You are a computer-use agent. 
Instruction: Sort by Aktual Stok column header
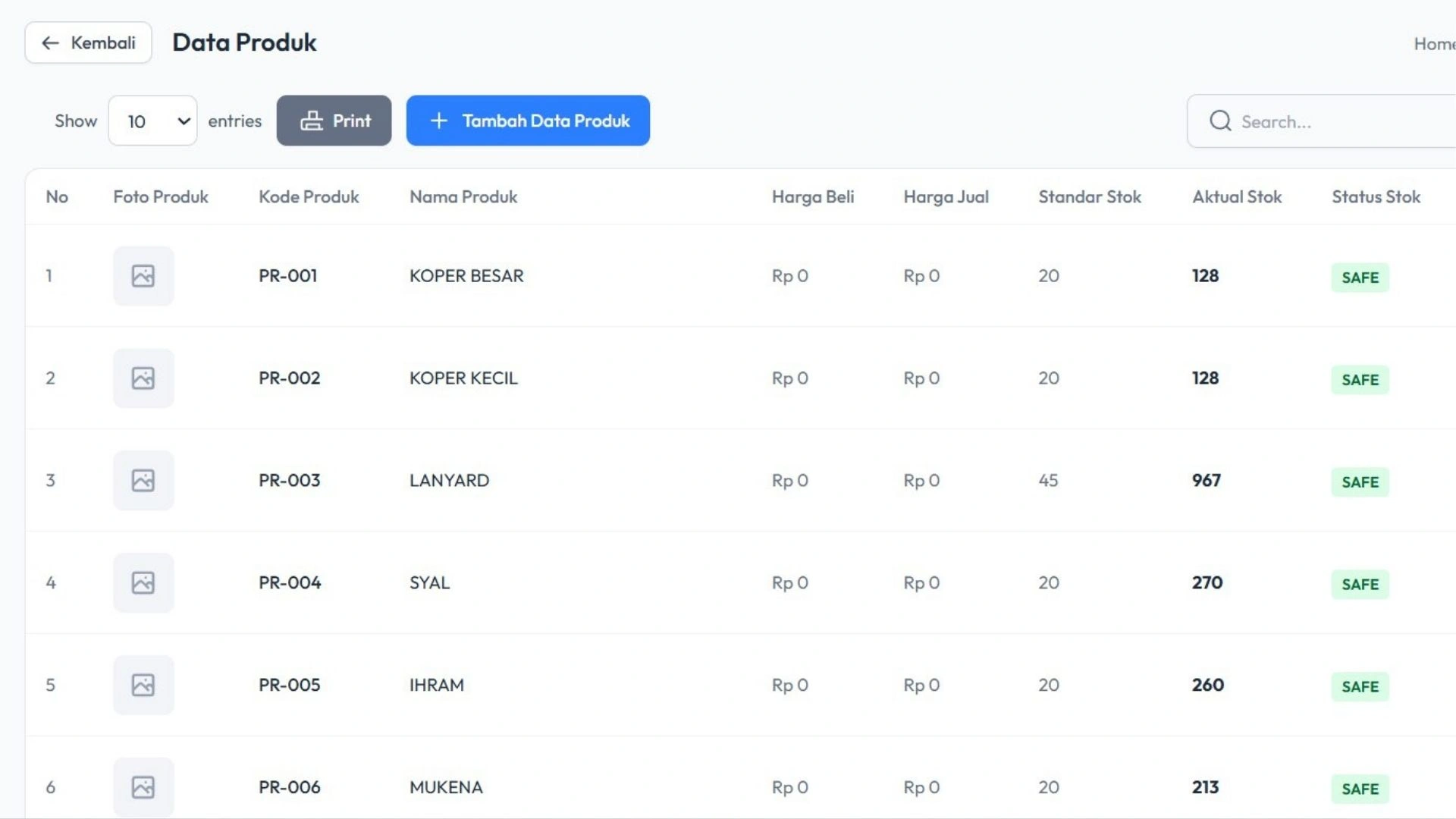(1237, 197)
